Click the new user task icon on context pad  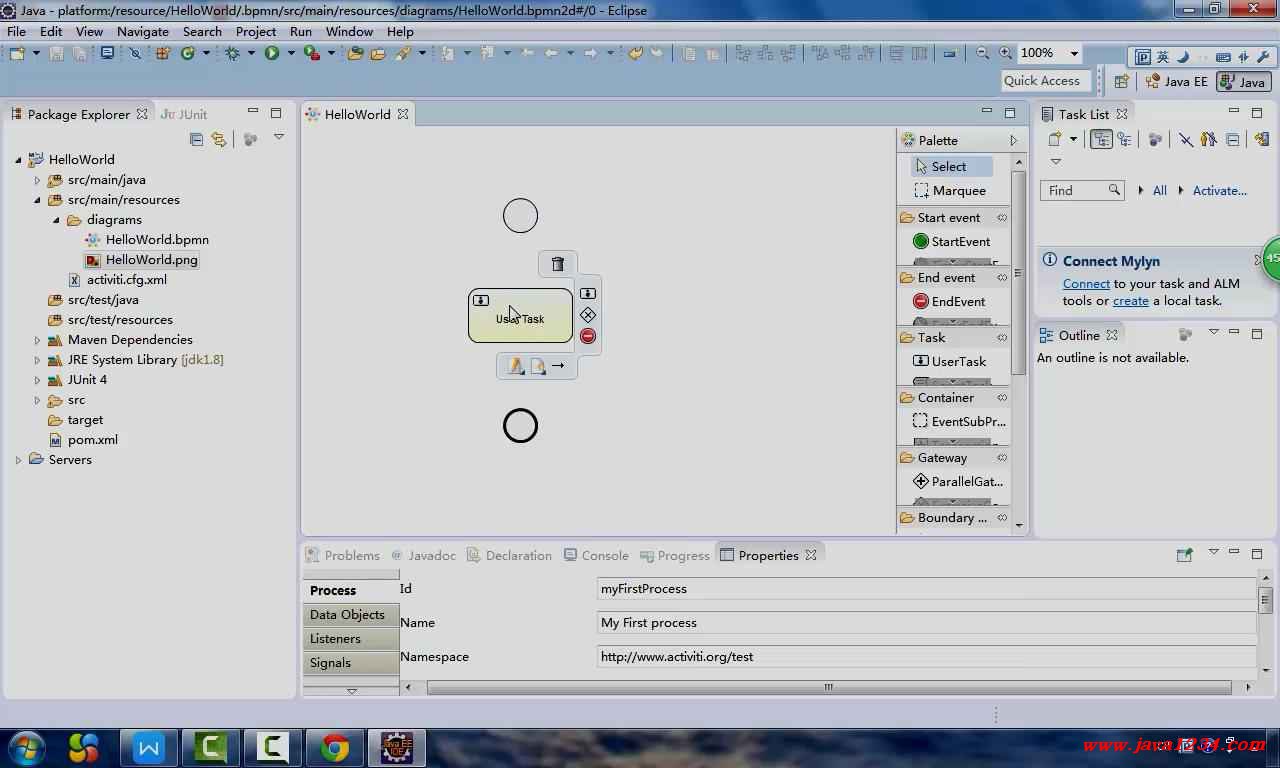click(588, 293)
